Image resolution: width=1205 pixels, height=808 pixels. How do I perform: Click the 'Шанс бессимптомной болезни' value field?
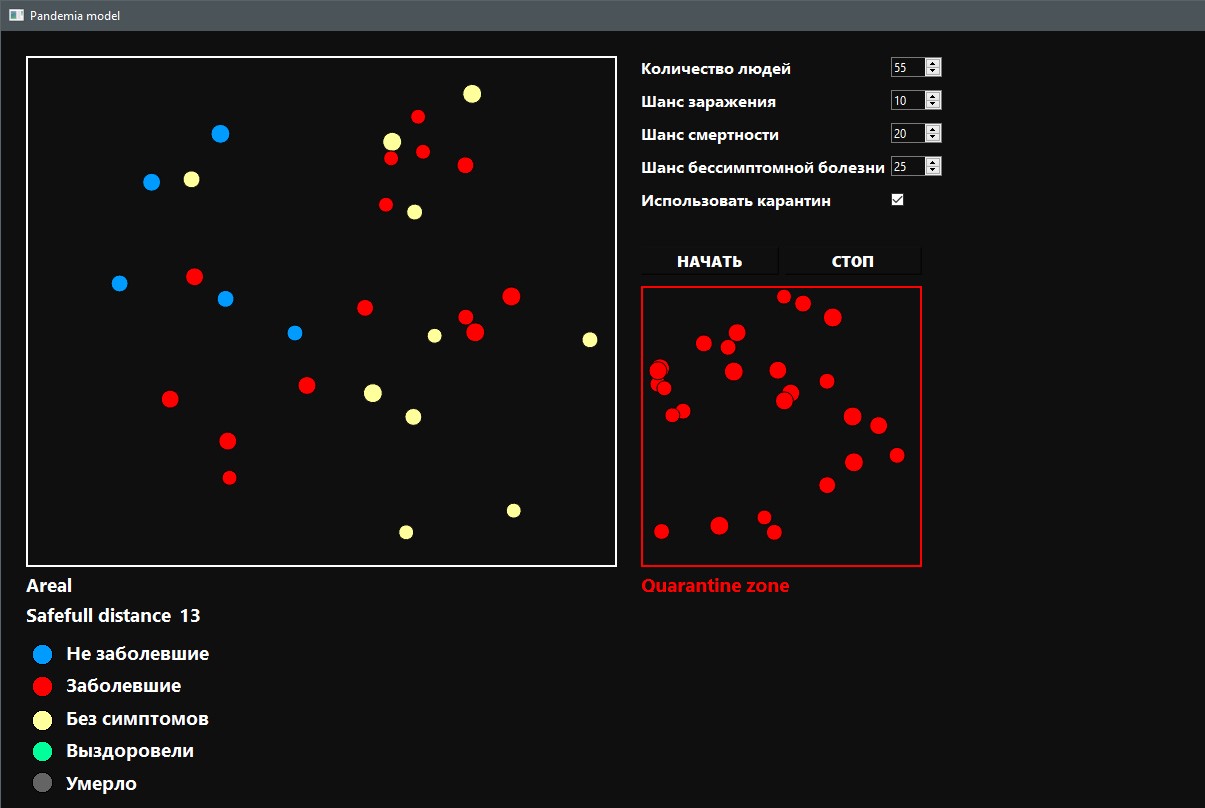pos(910,166)
